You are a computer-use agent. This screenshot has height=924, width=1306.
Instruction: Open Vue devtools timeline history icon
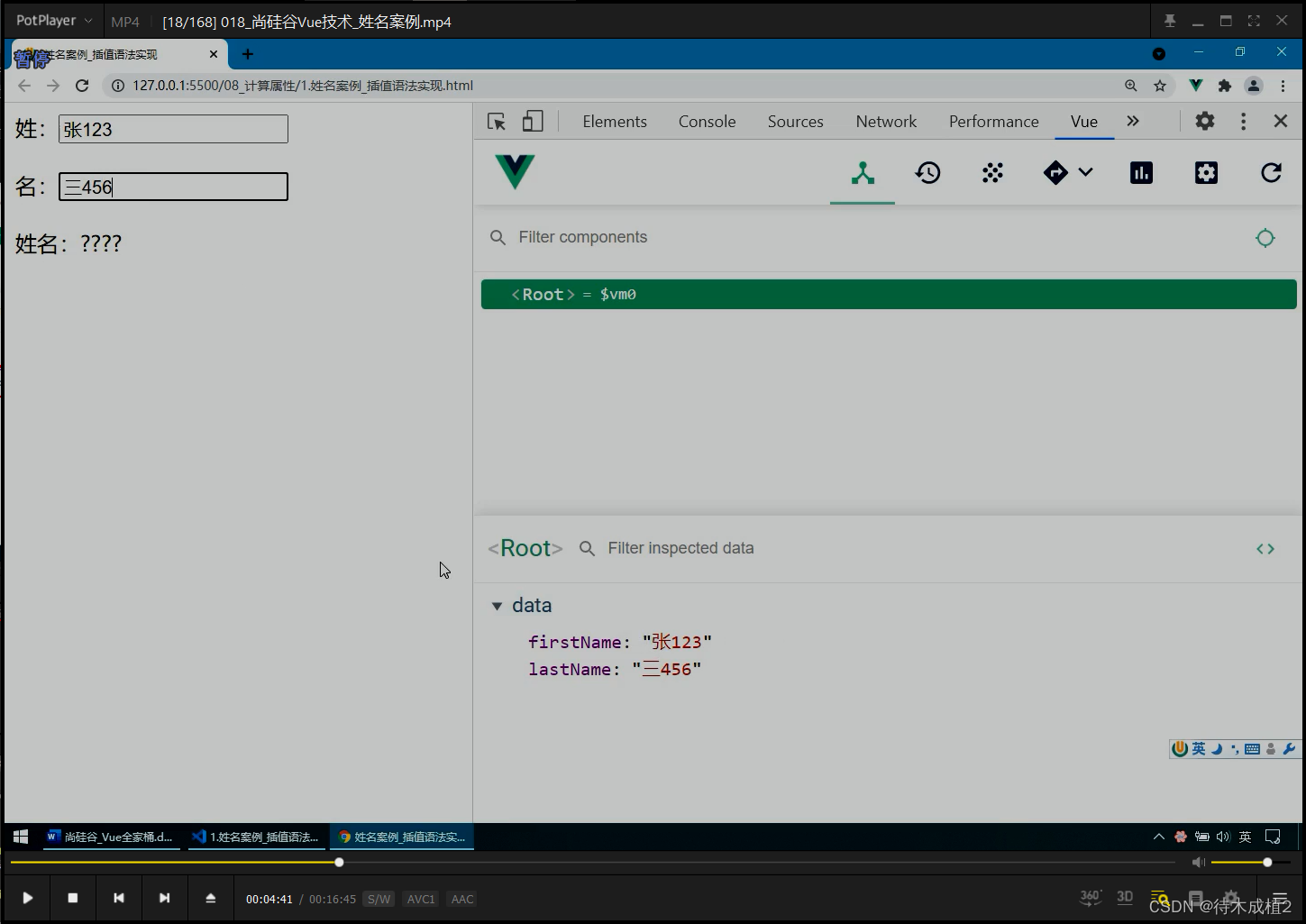[x=927, y=173]
